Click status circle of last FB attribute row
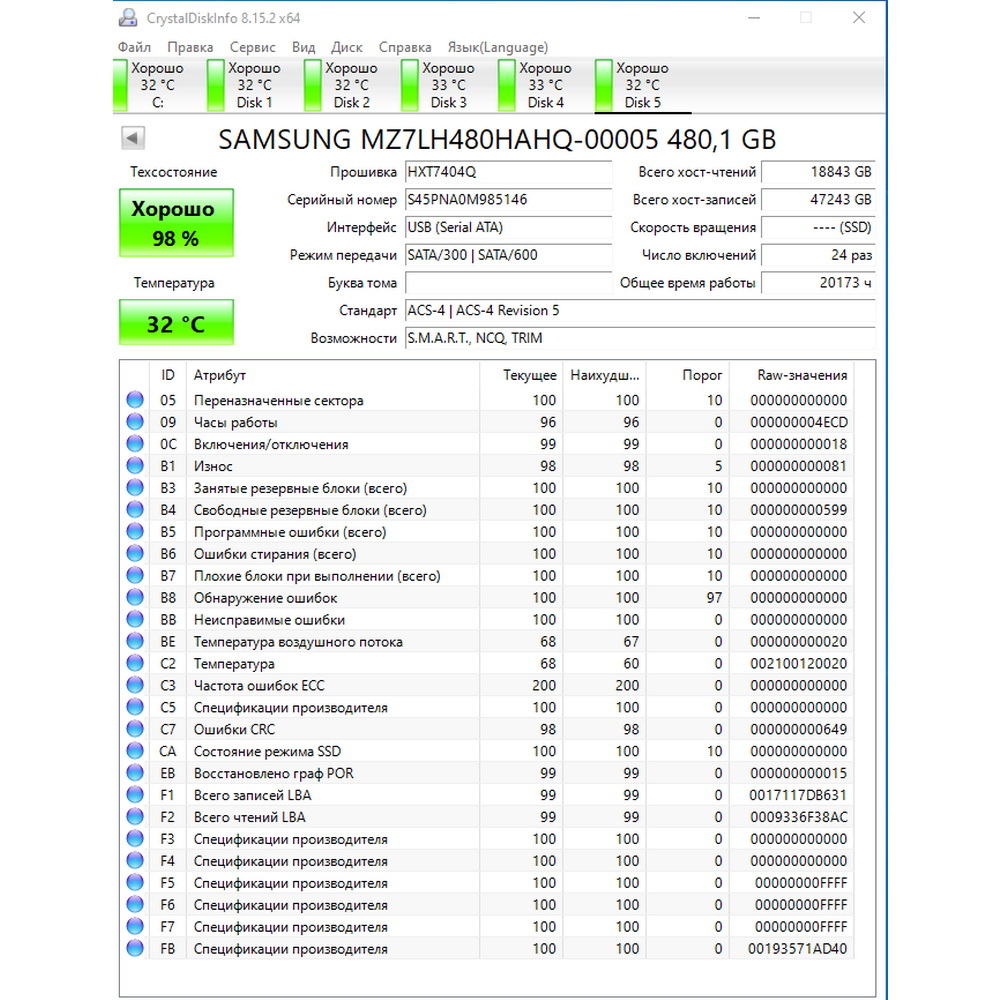Image resolution: width=1000 pixels, height=1000 pixels. [135, 948]
